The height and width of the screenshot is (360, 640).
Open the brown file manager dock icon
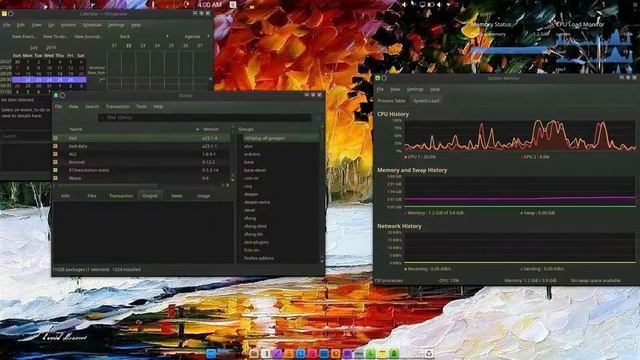pyautogui.click(x=254, y=353)
